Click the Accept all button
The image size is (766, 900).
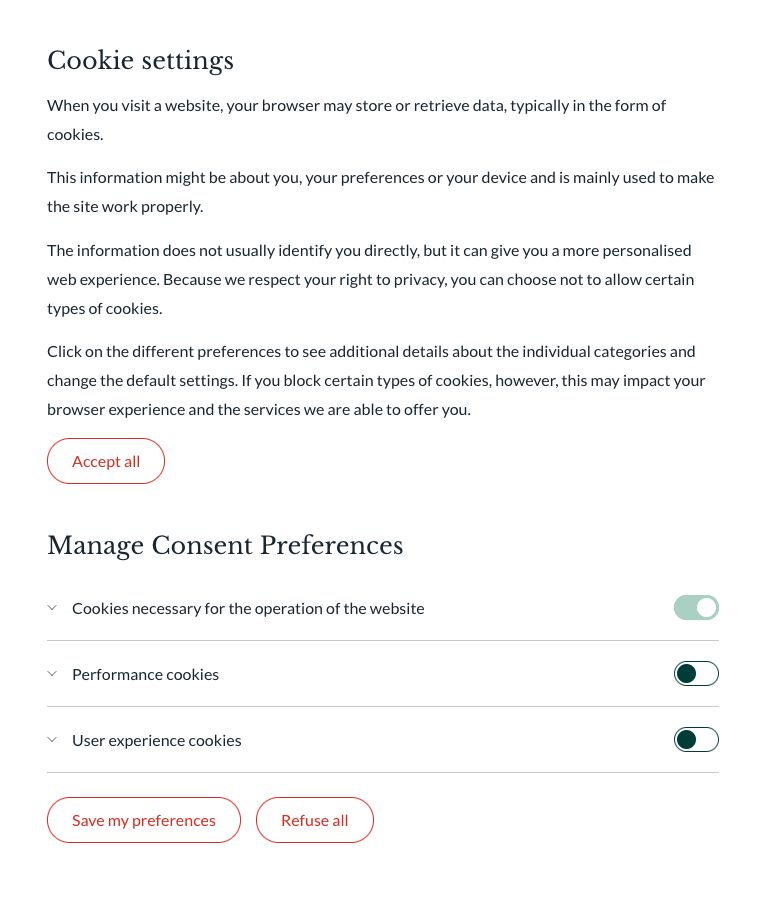(x=106, y=461)
